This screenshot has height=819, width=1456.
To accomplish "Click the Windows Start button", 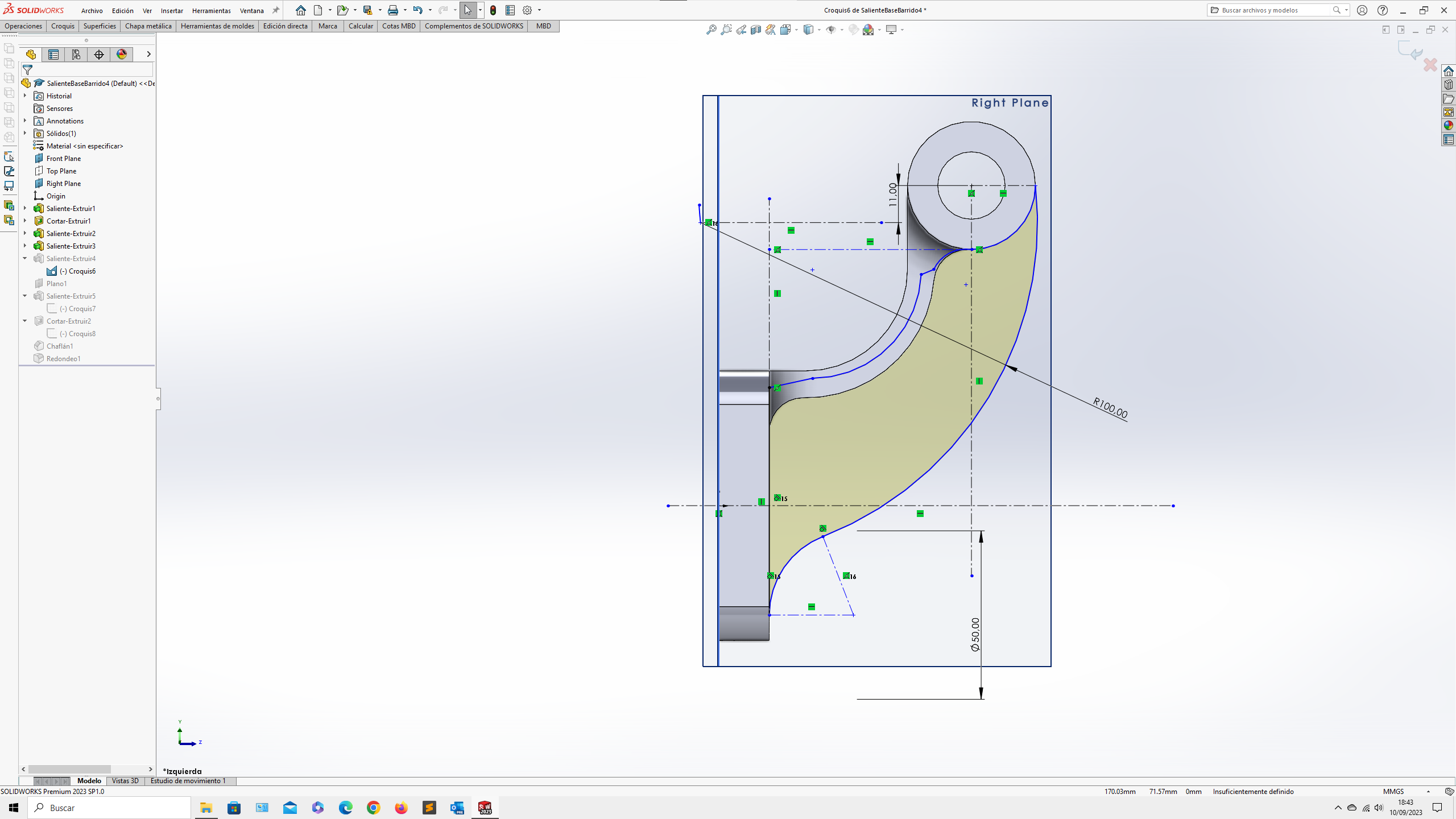I will [14, 808].
